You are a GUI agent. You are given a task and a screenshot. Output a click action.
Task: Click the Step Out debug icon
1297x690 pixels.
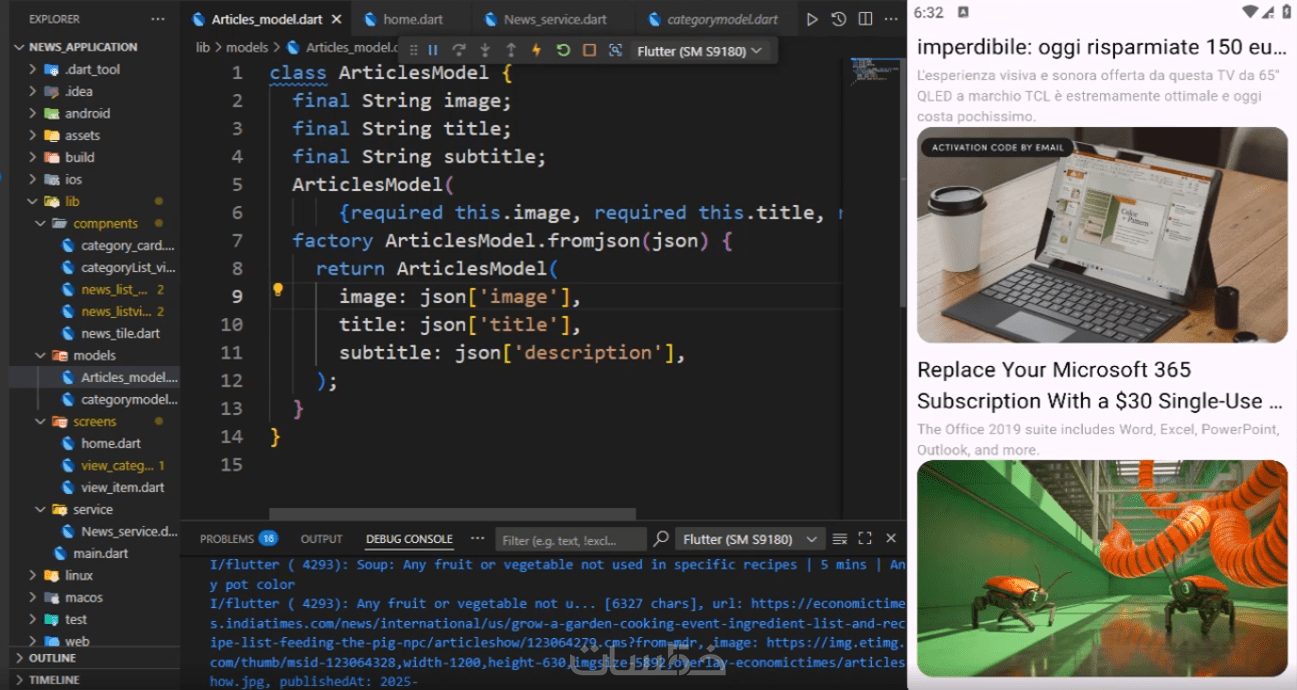511,50
